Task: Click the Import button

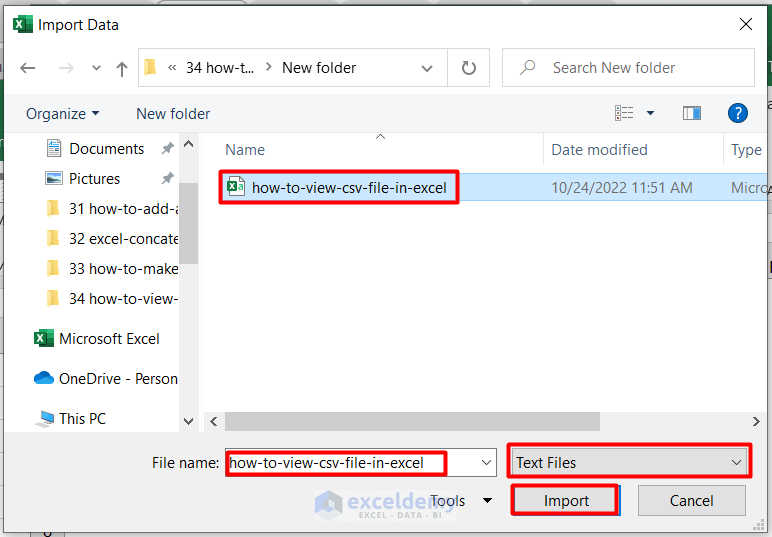Action: [x=566, y=501]
